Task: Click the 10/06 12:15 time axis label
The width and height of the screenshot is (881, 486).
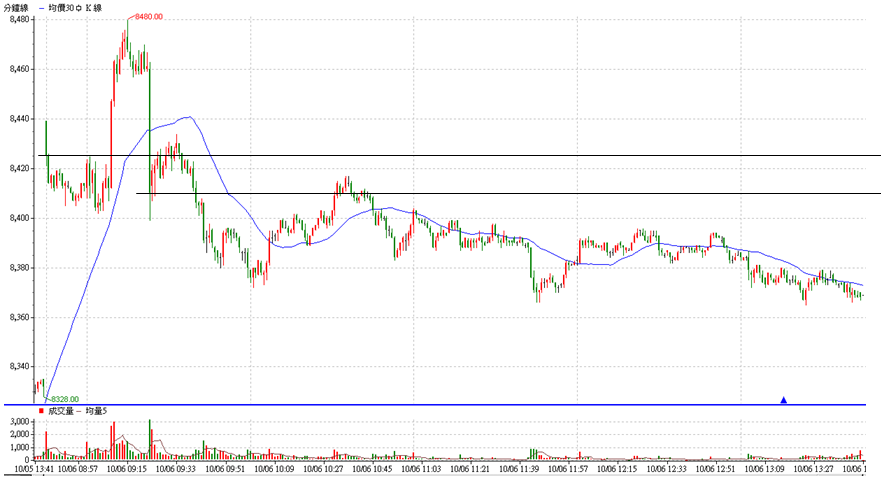Action: pyautogui.click(x=617, y=469)
